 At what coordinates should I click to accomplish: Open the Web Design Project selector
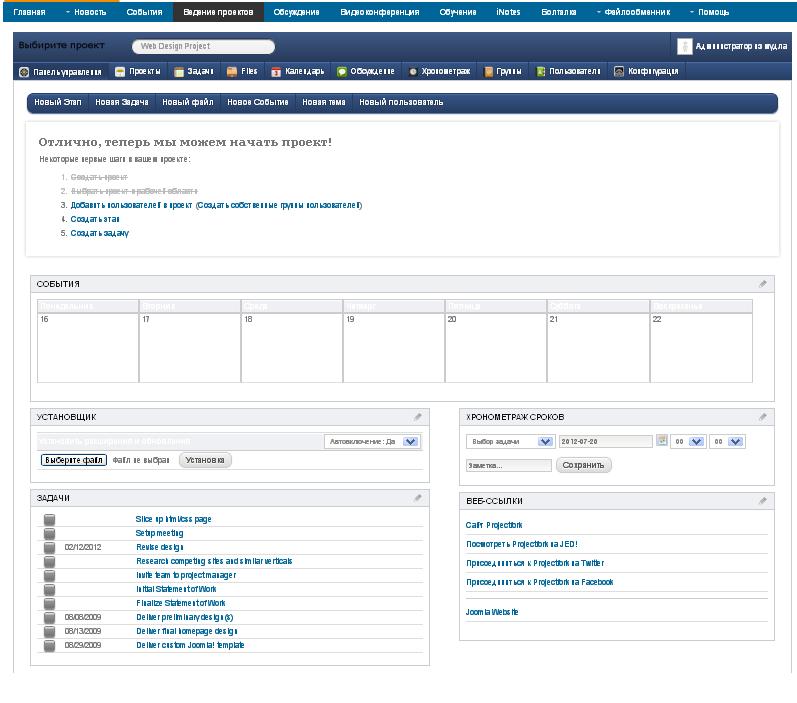203,46
